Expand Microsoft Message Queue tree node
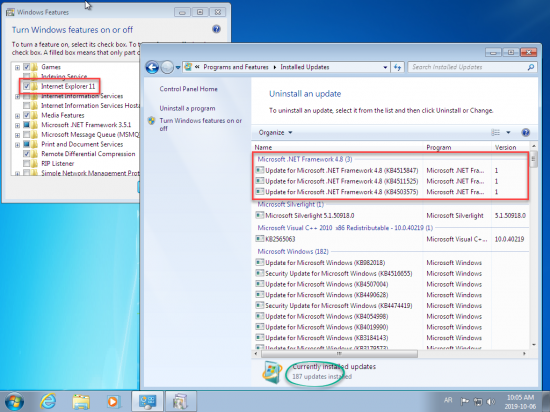This screenshot has height=412, width=550. coord(17,135)
